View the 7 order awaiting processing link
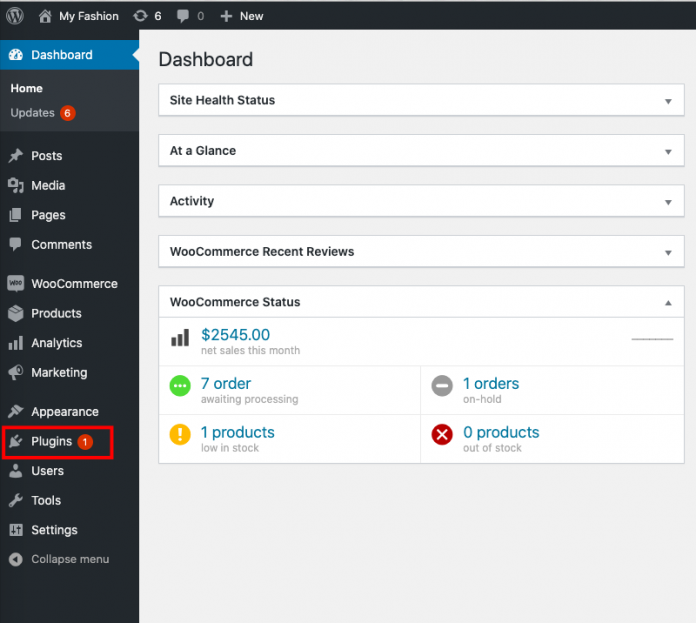The height and width of the screenshot is (623, 696). click(x=226, y=383)
